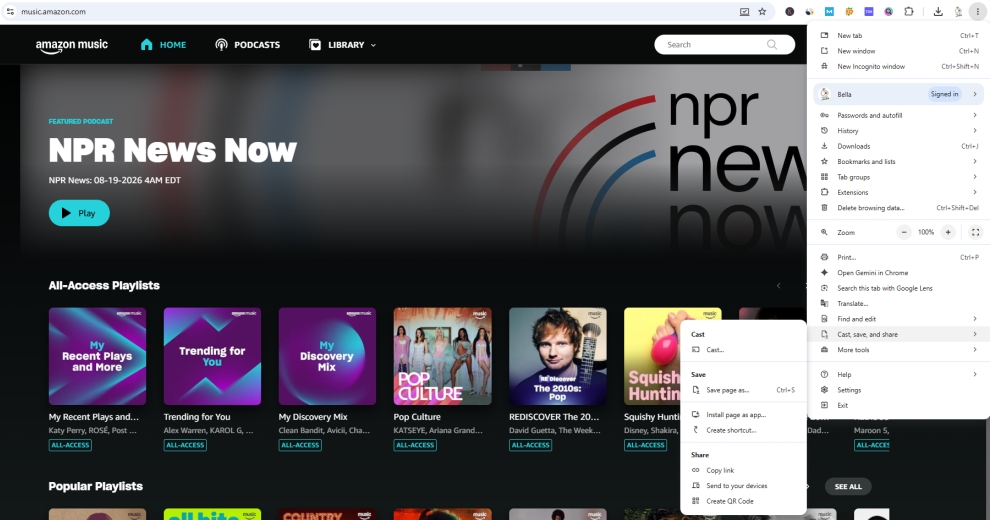Open New window from menu

click(x=898, y=50)
